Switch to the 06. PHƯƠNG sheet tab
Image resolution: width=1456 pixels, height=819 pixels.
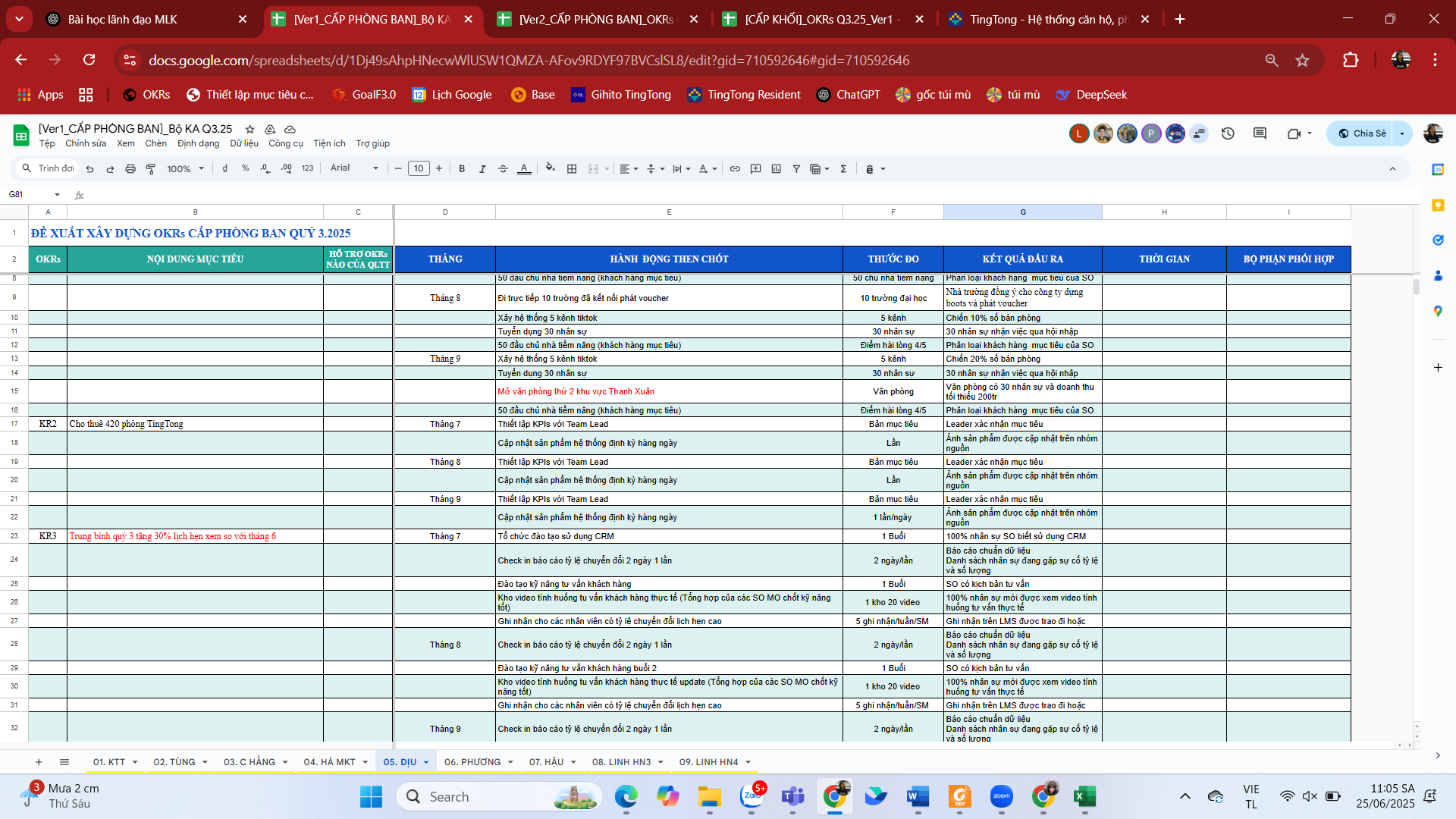click(x=472, y=762)
